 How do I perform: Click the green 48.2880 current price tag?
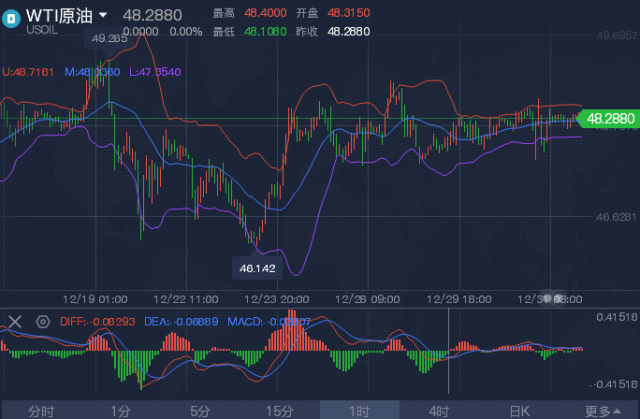[x=610, y=119]
